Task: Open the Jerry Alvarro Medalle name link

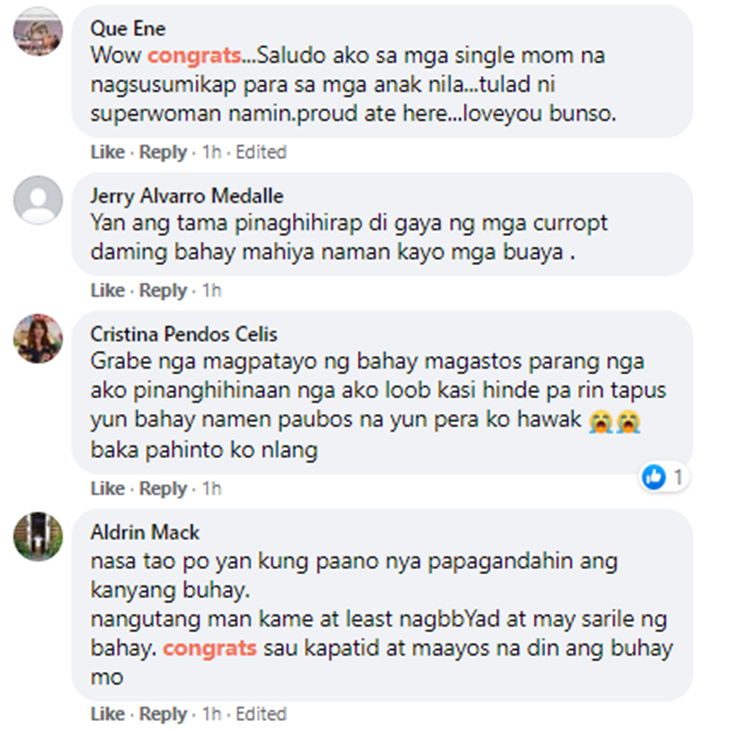Action: 187,196
